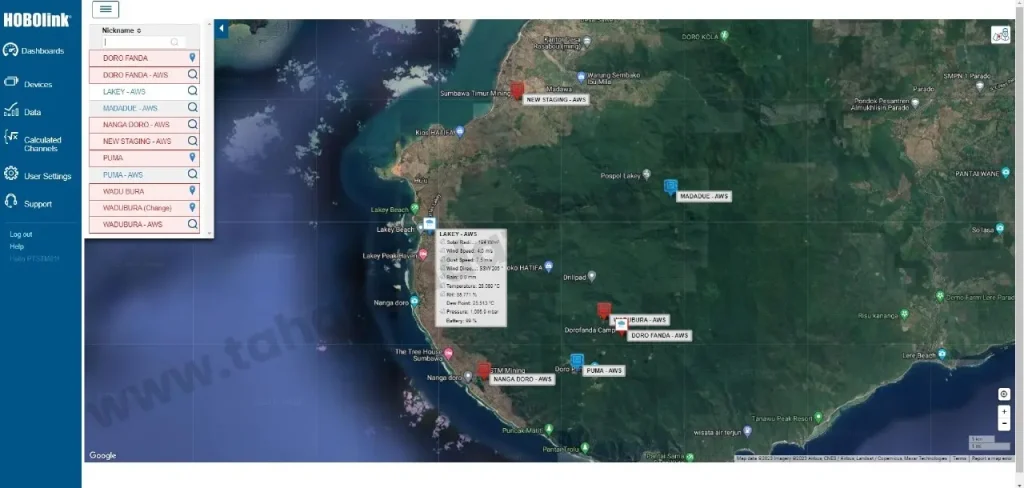Zoom in the map with plus button

pos(1004,411)
